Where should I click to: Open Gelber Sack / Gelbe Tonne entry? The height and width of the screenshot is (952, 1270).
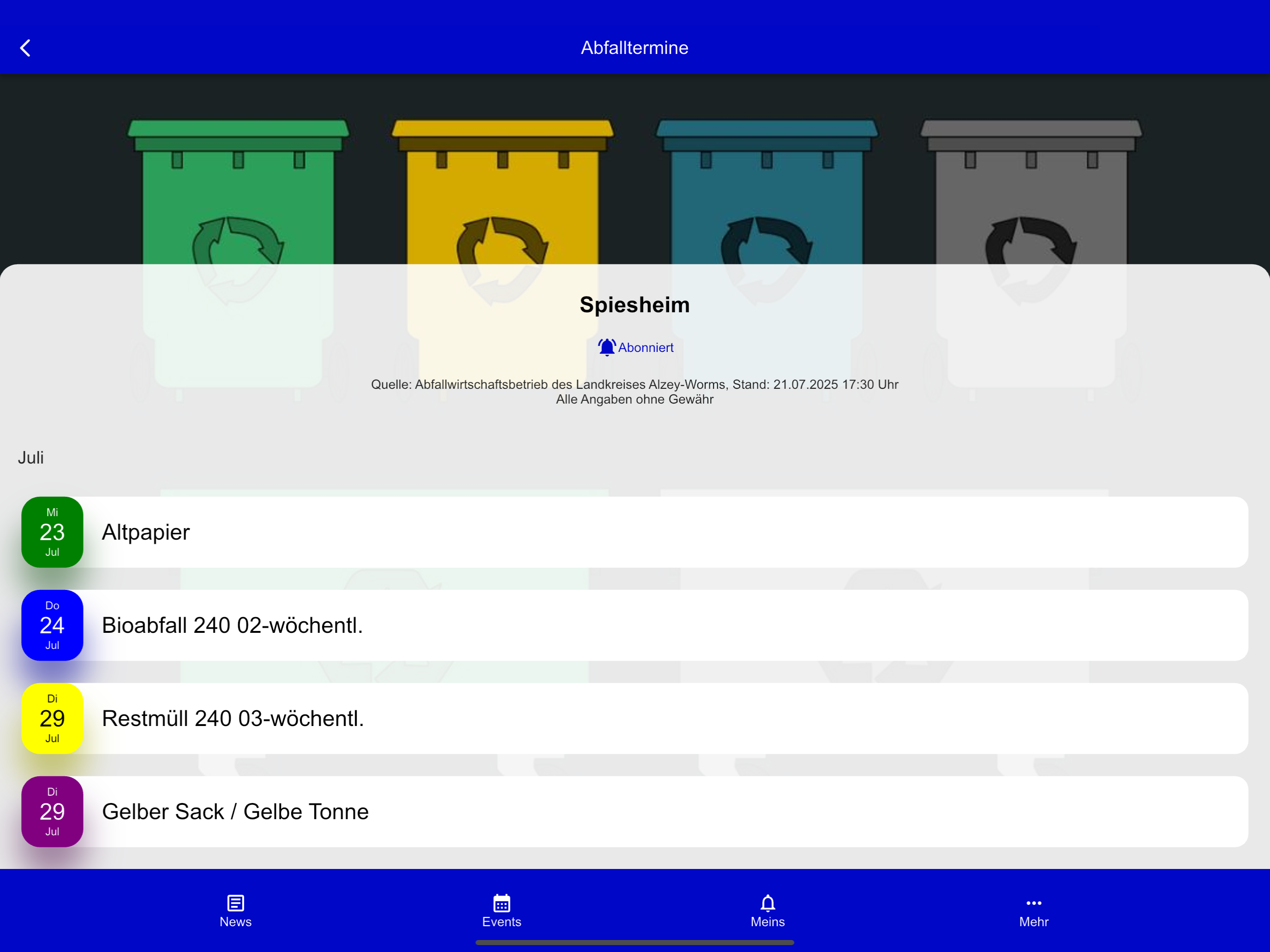pyautogui.click(x=635, y=811)
